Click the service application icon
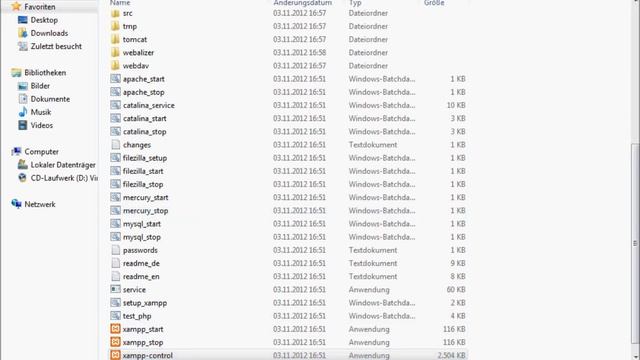 tap(116, 289)
